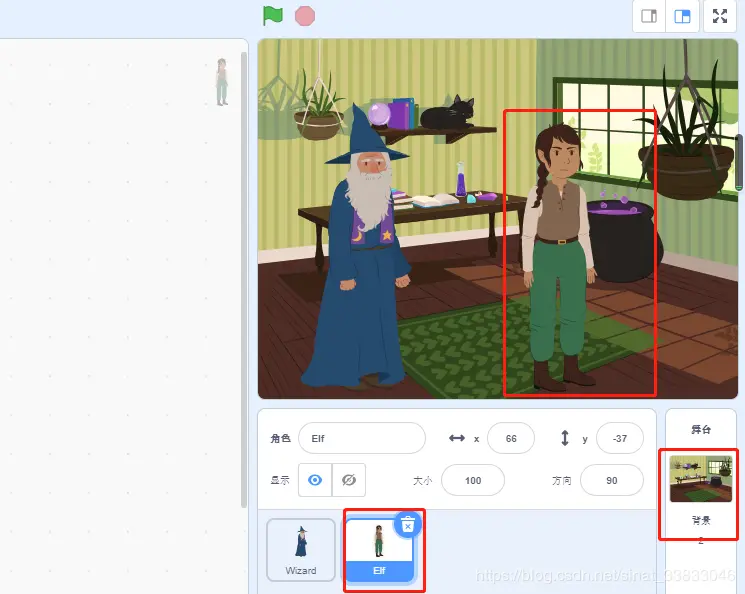Click the faint Elf watermark in code area
The image size is (745, 594).
click(x=222, y=82)
